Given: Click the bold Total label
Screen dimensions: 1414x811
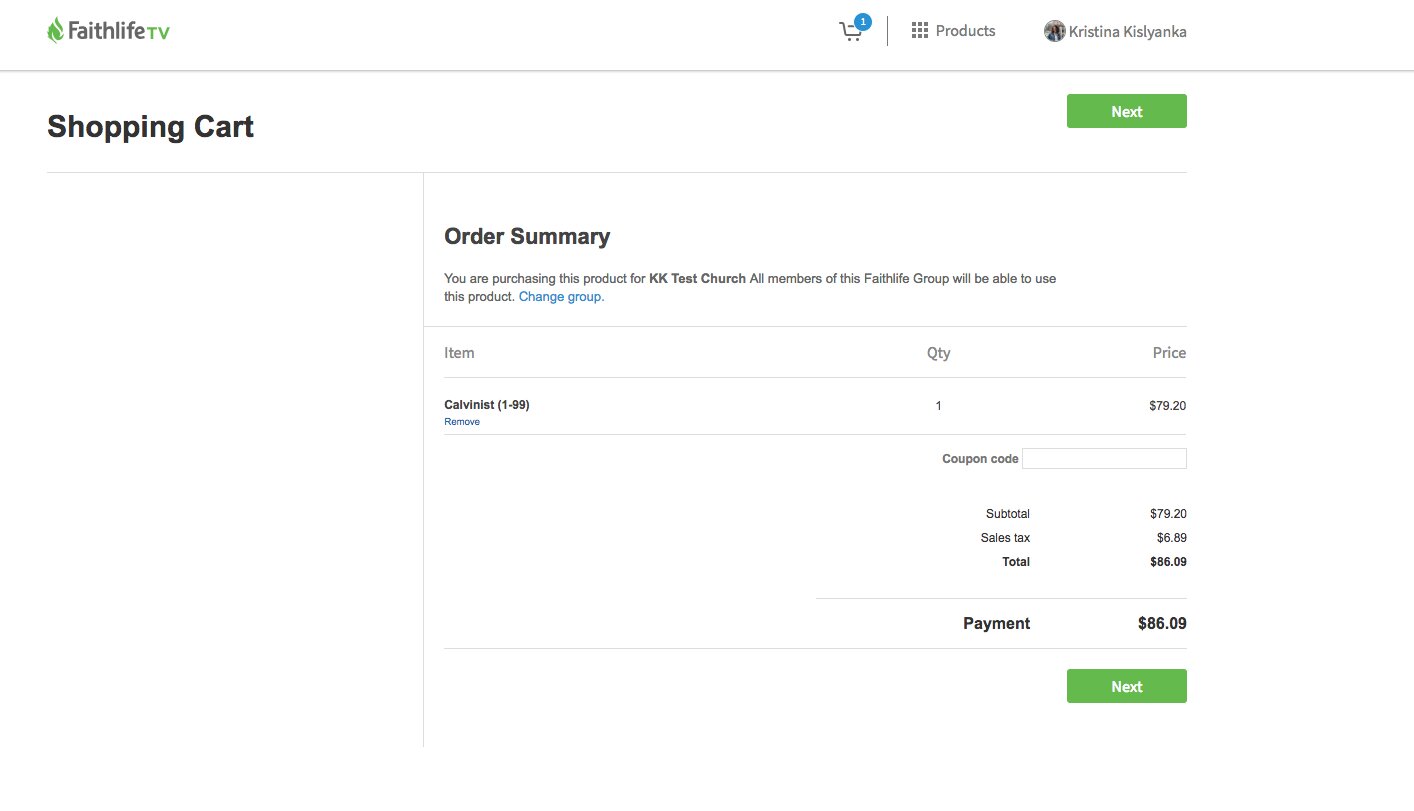Looking at the screenshot, I should click(1016, 562).
